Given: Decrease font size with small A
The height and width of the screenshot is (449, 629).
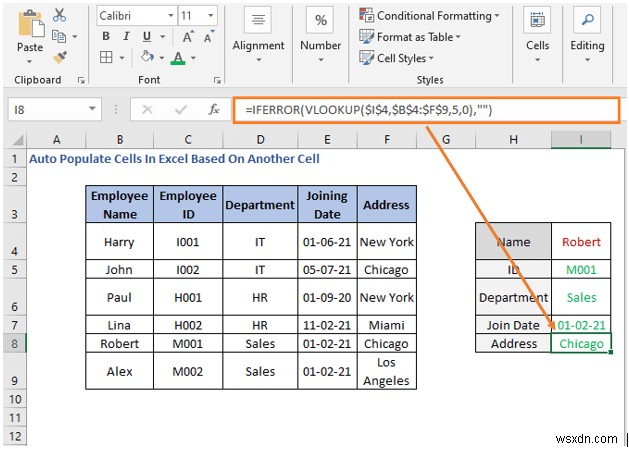Looking at the screenshot, I should 209,37.
